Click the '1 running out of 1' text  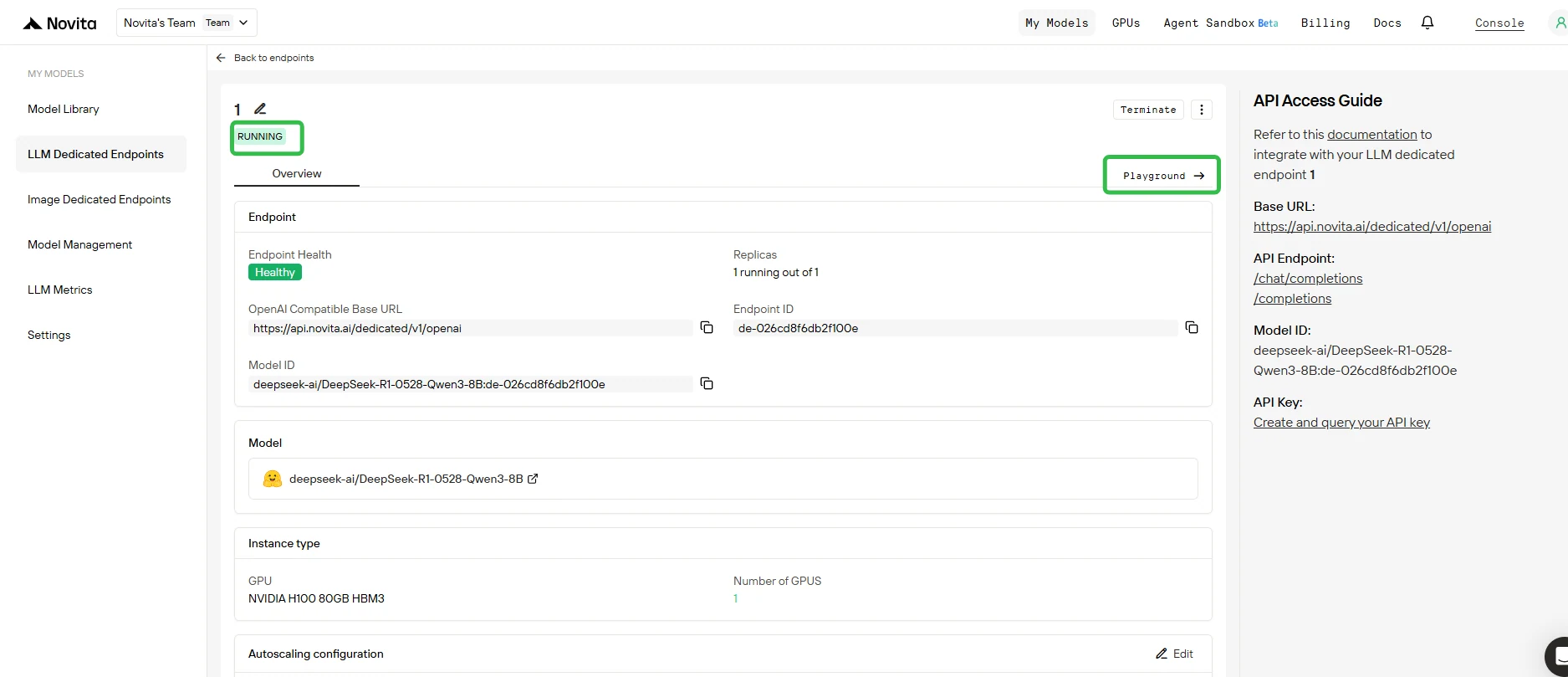[x=776, y=272]
